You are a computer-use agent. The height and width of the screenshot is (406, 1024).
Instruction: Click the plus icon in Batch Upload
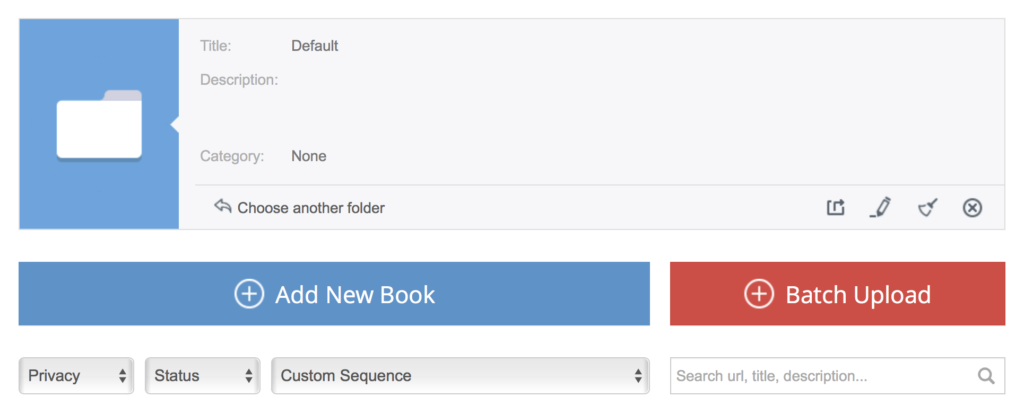point(759,294)
